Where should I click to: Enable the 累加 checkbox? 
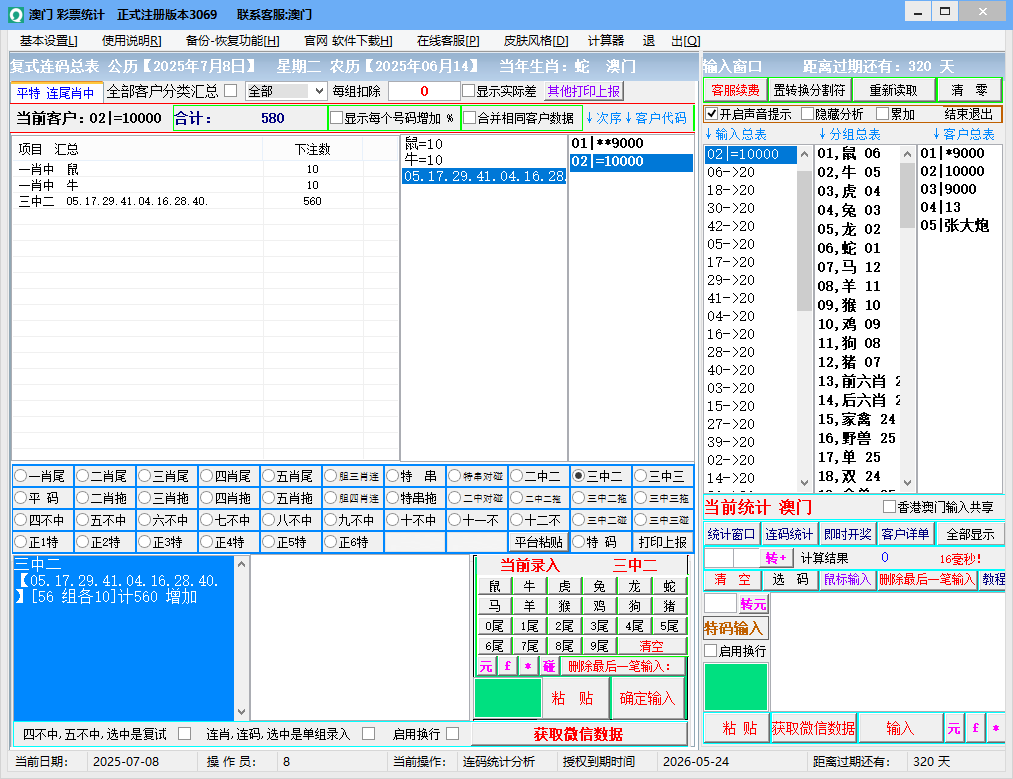[882, 114]
